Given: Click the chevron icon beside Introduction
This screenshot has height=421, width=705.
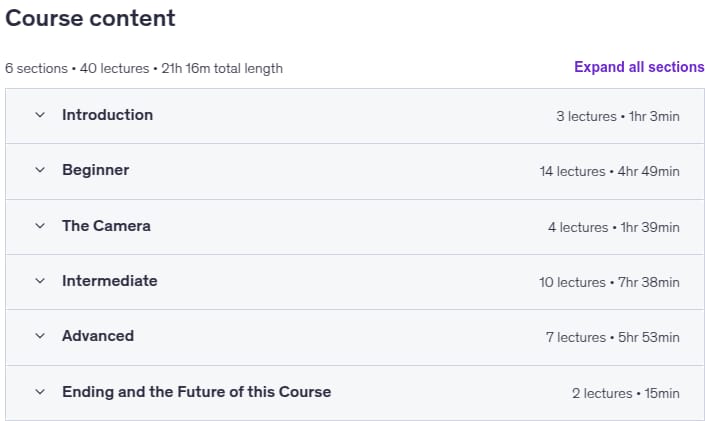Looking at the screenshot, I should [40, 115].
